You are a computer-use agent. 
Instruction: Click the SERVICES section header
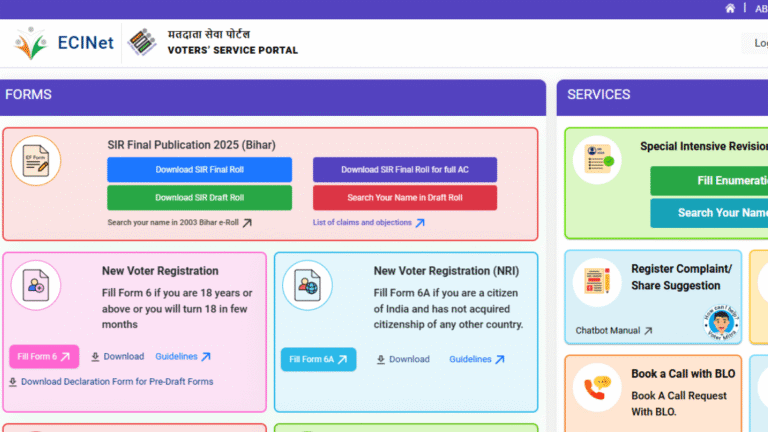(x=662, y=97)
